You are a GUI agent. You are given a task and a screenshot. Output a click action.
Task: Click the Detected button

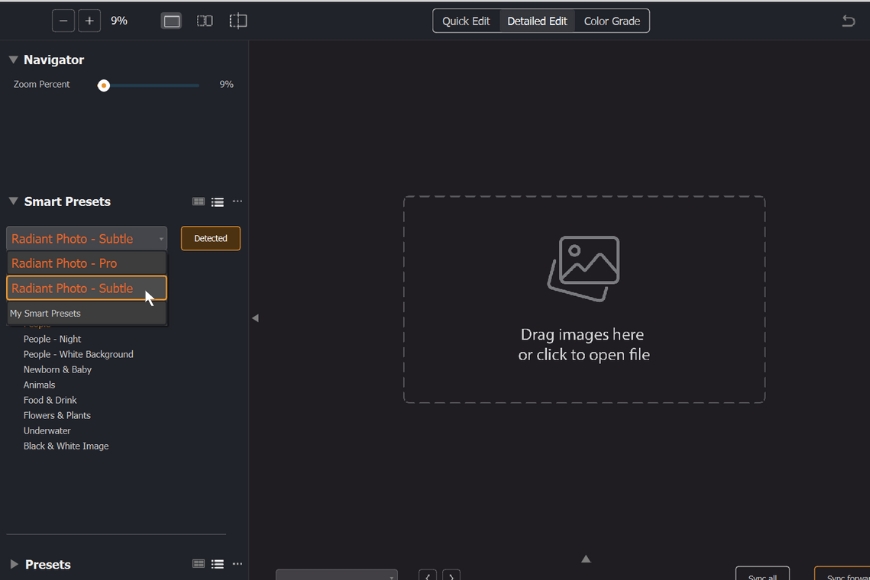[x=211, y=238]
